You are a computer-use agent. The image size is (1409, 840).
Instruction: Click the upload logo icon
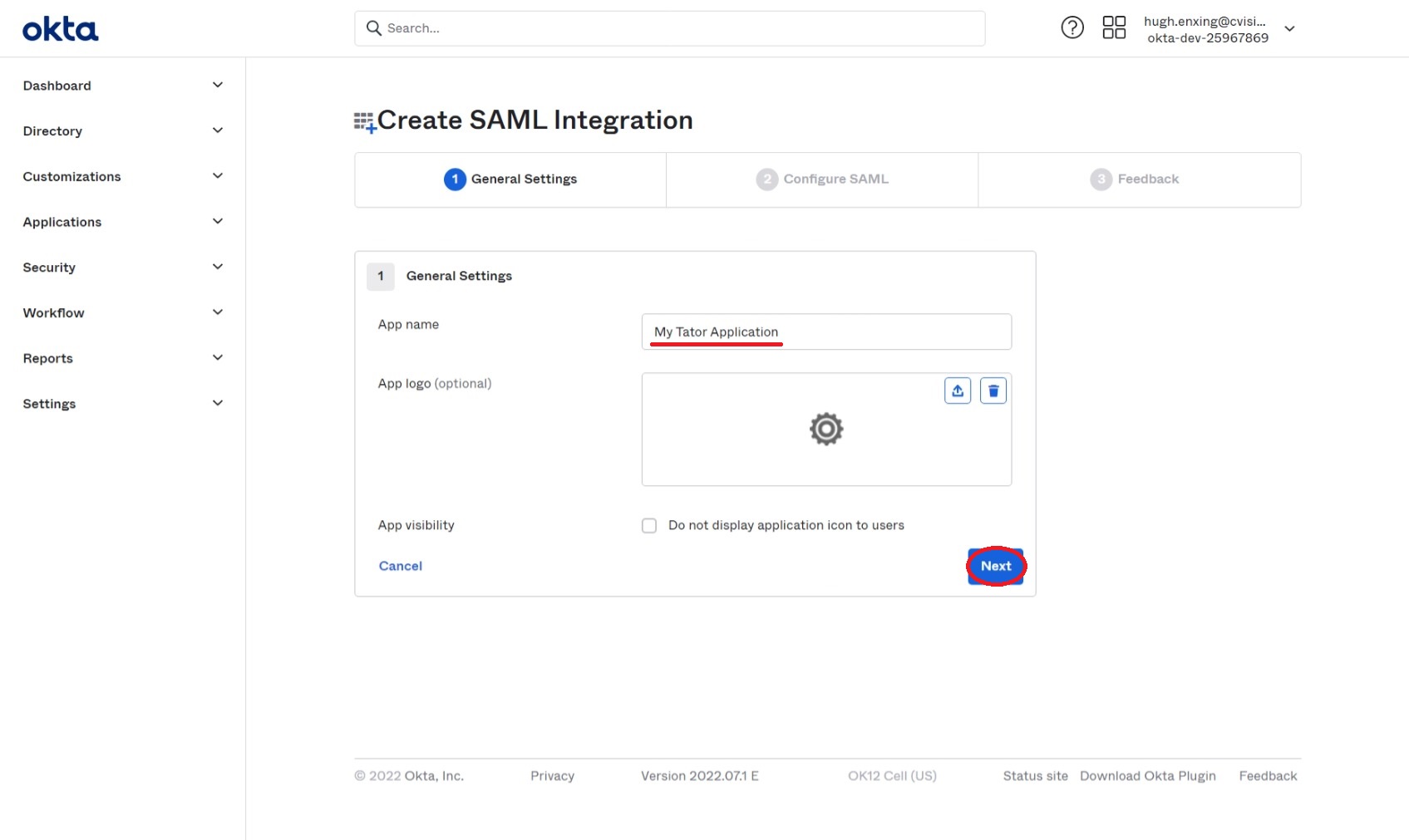958,391
